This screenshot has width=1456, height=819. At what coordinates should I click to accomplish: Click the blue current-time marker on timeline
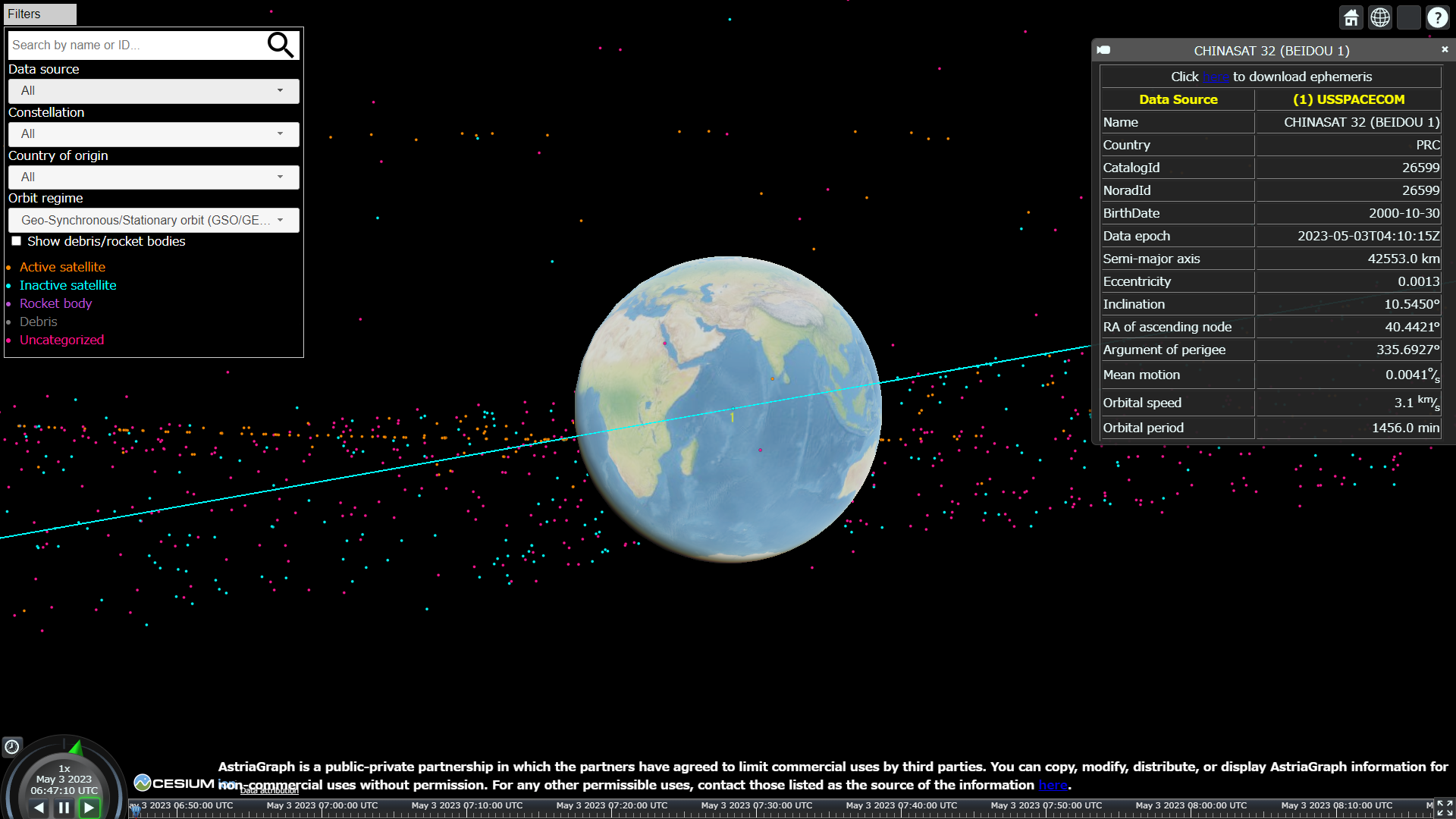coord(135,810)
